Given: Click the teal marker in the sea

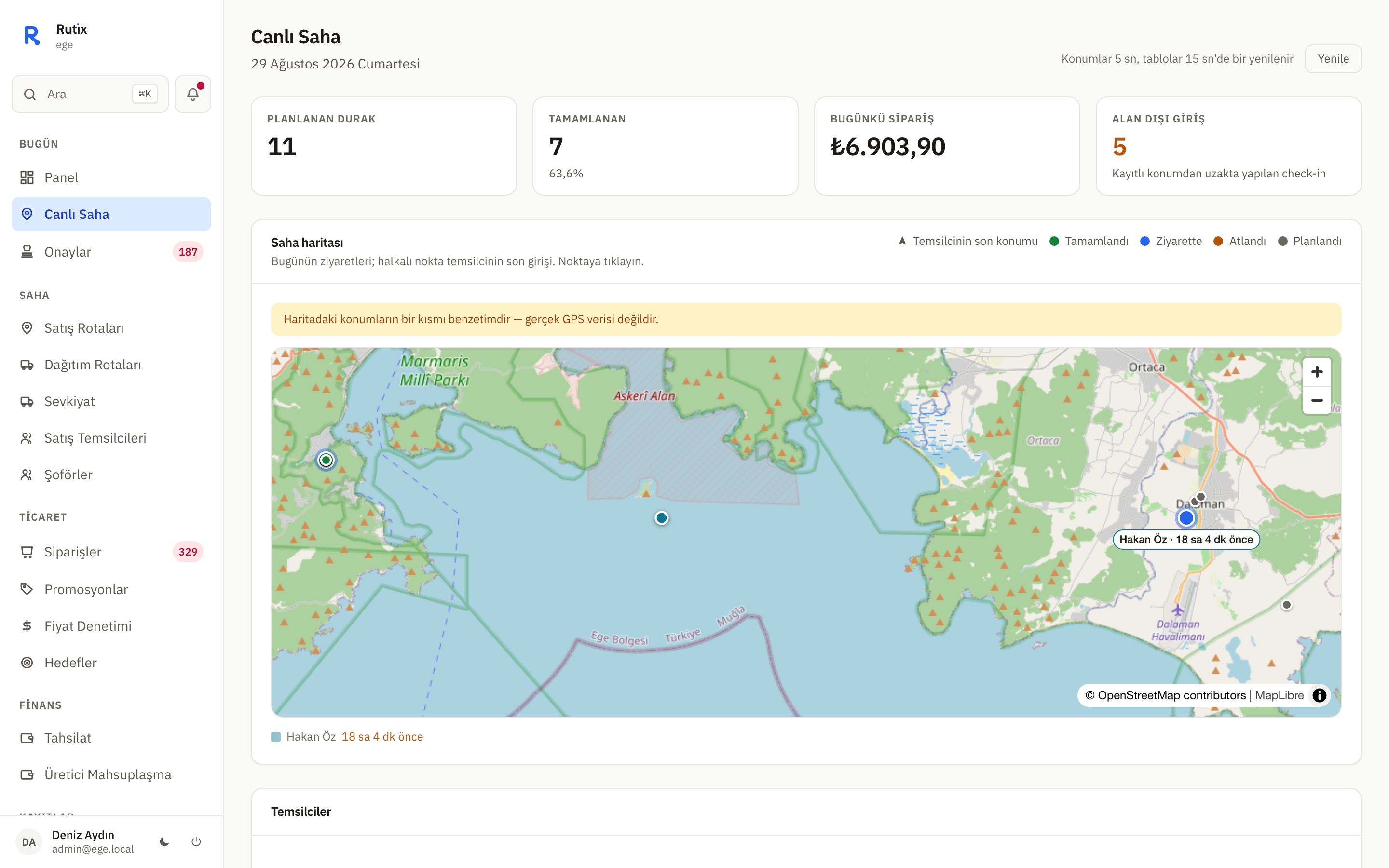Looking at the screenshot, I should click(662, 518).
